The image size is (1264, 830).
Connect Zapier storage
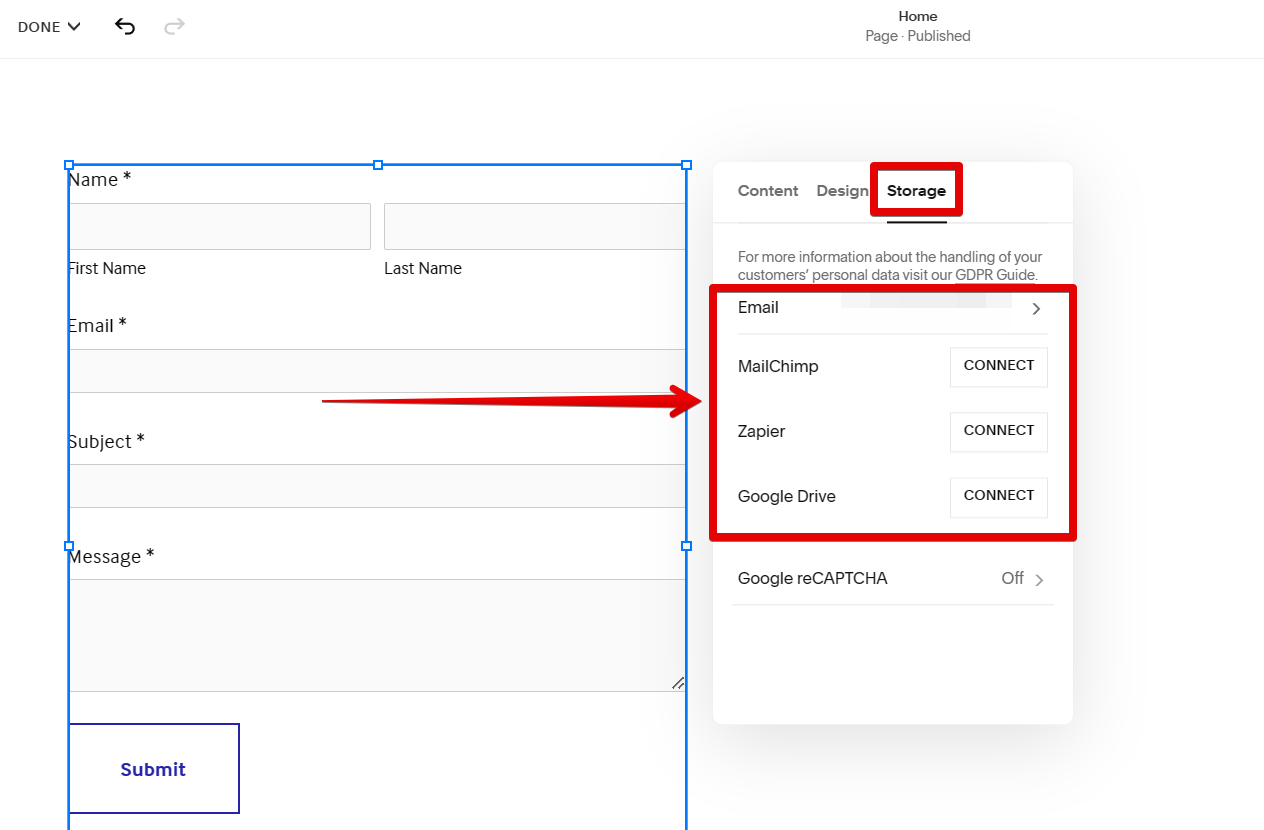click(999, 431)
